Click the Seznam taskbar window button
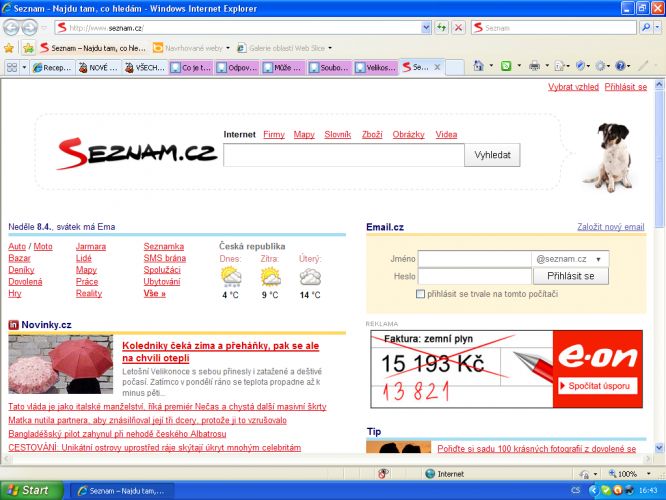 pyautogui.click(x=121, y=491)
